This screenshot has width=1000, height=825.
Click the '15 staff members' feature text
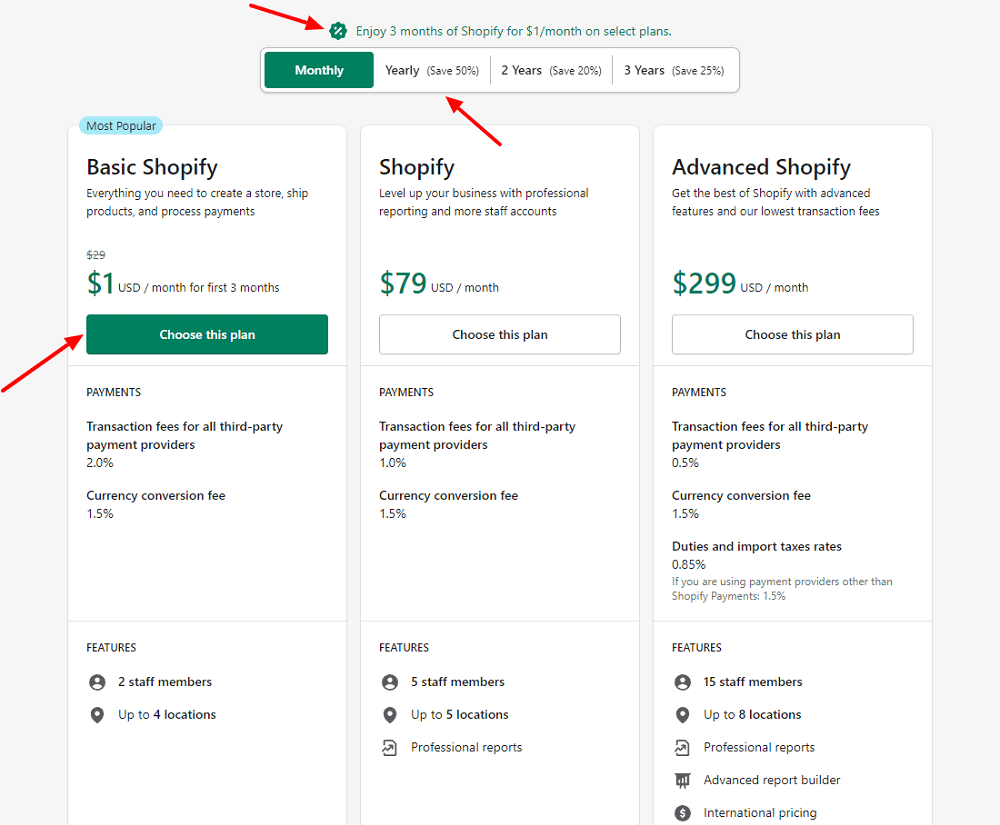pos(753,682)
